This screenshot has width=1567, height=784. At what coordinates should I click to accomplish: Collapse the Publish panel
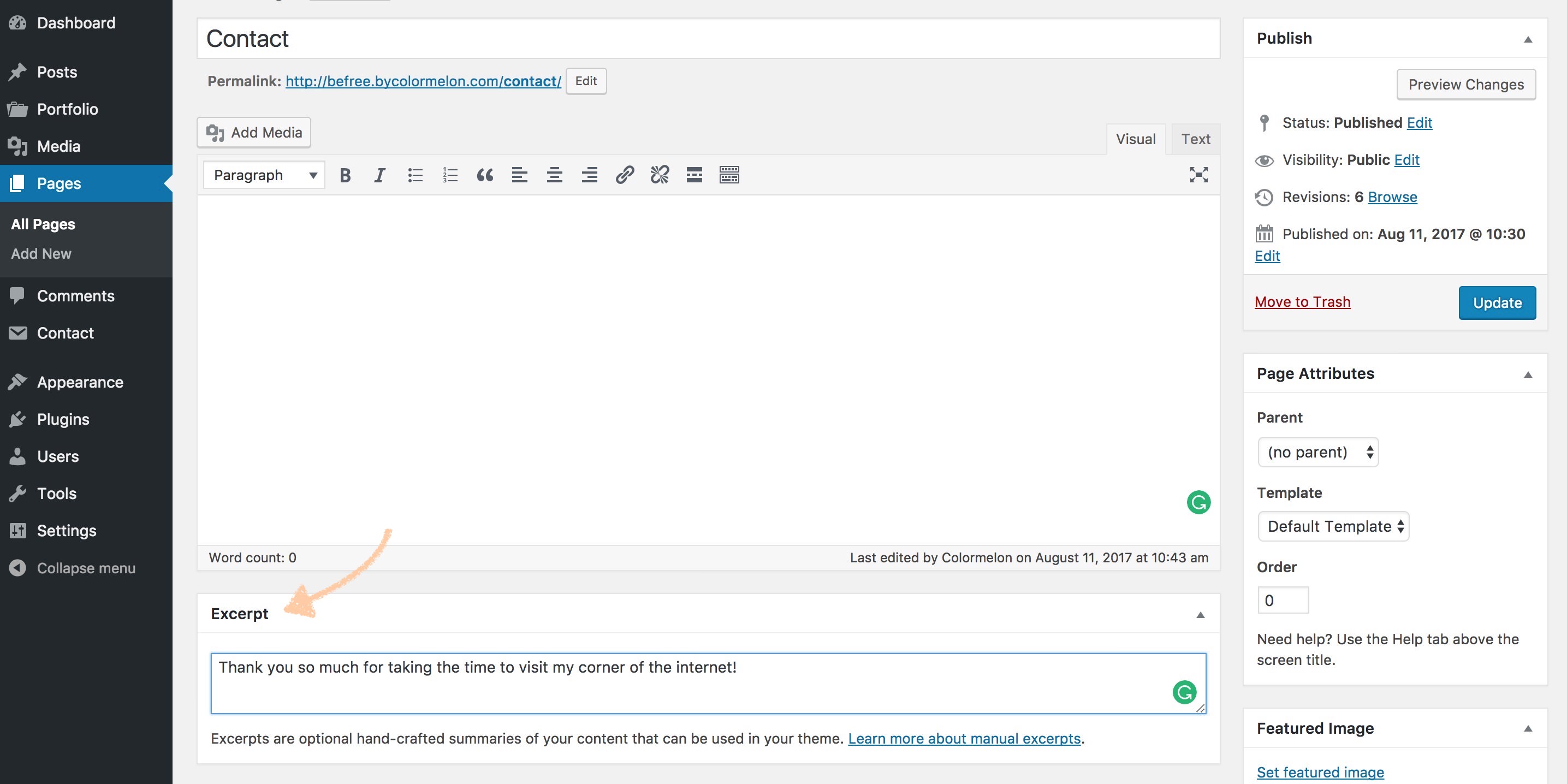pyautogui.click(x=1528, y=39)
